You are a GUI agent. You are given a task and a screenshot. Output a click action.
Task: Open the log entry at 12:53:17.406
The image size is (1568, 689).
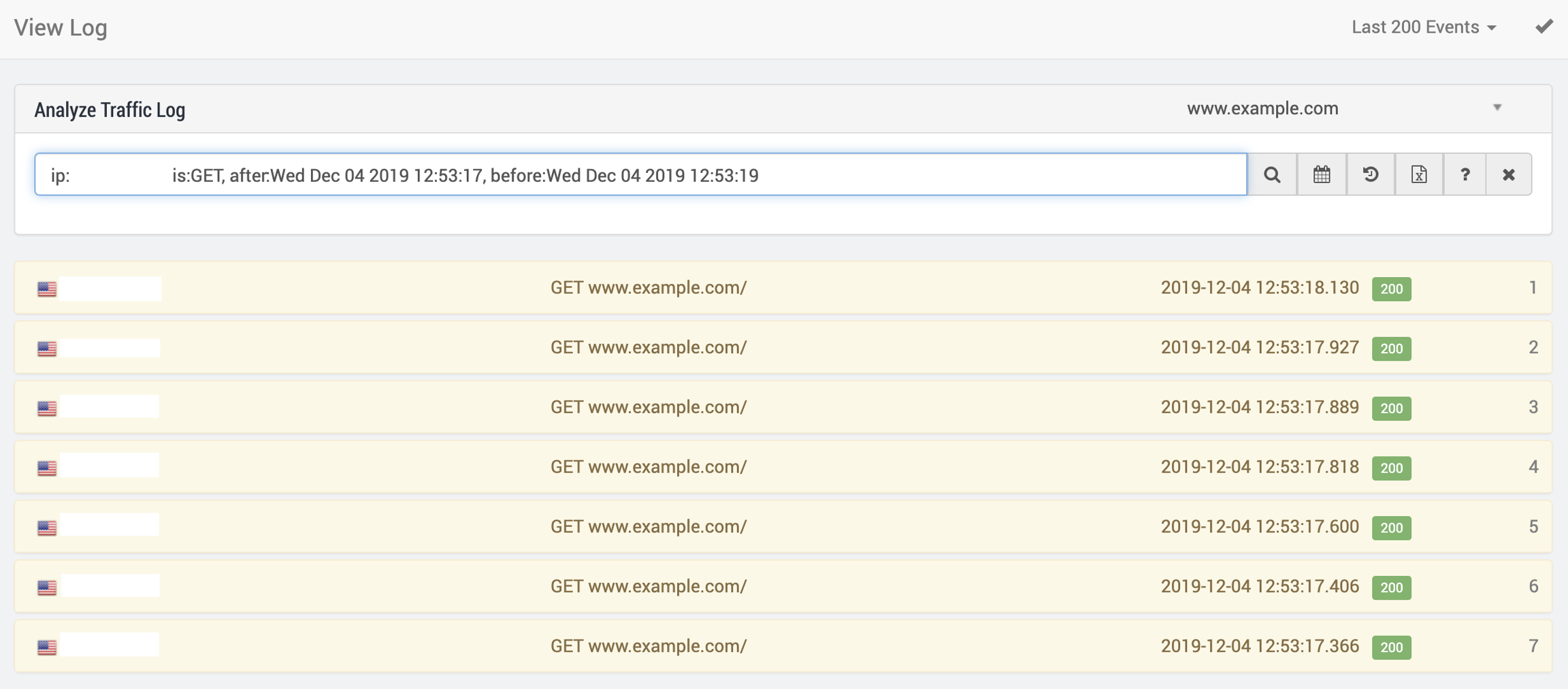pyautogui.click(x=1259, y=586)
